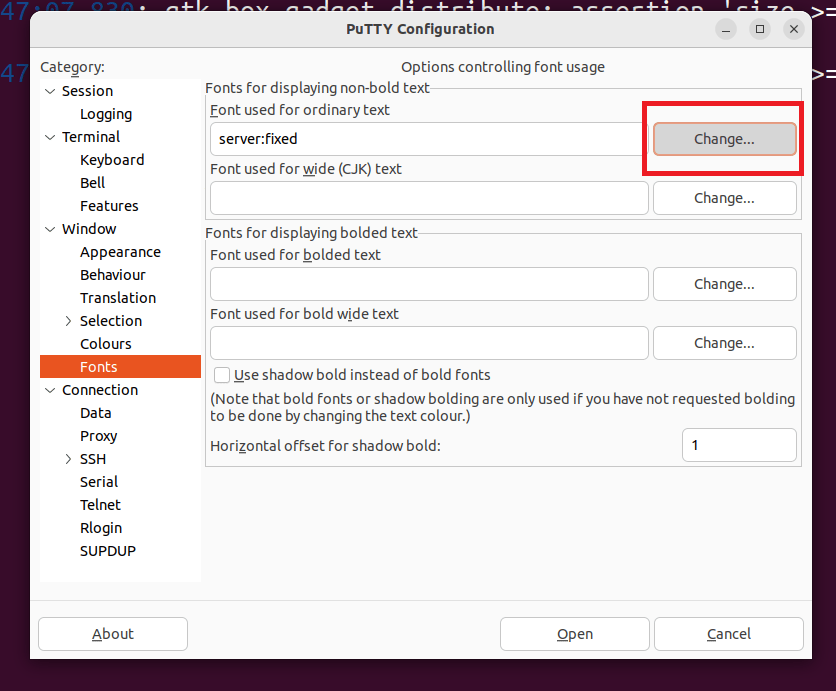Select the Terminal category
Viewport: 836px width, 691px height.
point(91,137)
